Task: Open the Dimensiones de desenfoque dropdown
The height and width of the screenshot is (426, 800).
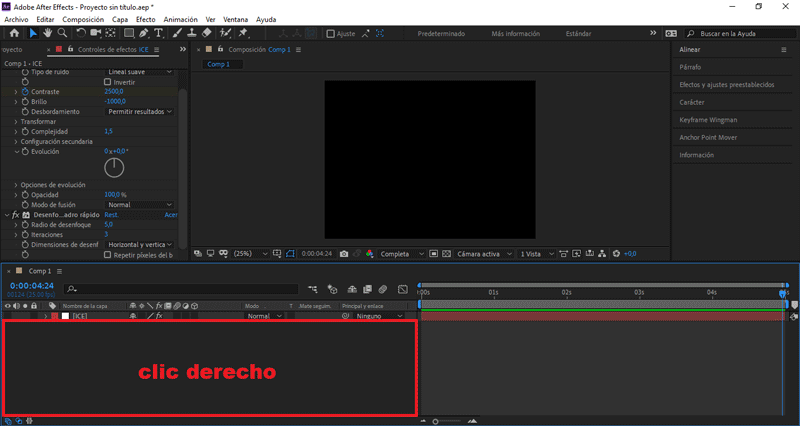Action: (x=140, y=245)
